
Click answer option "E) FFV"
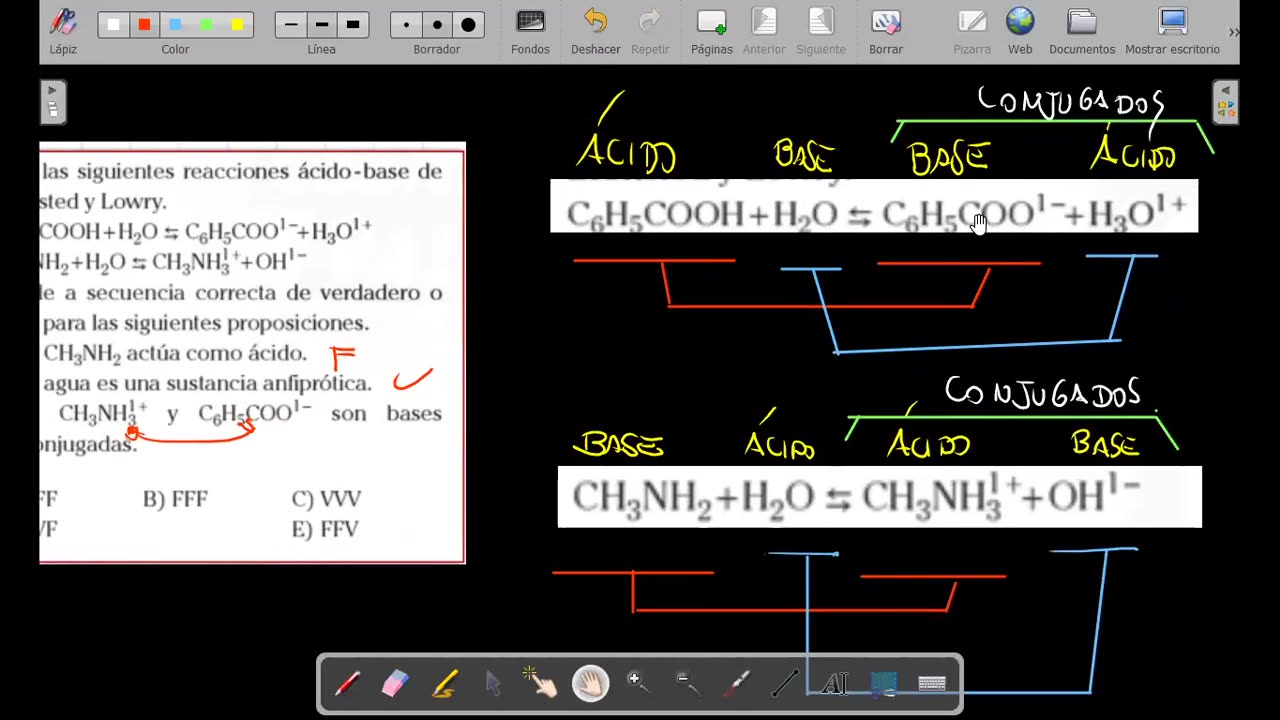[x=325, y=529]
